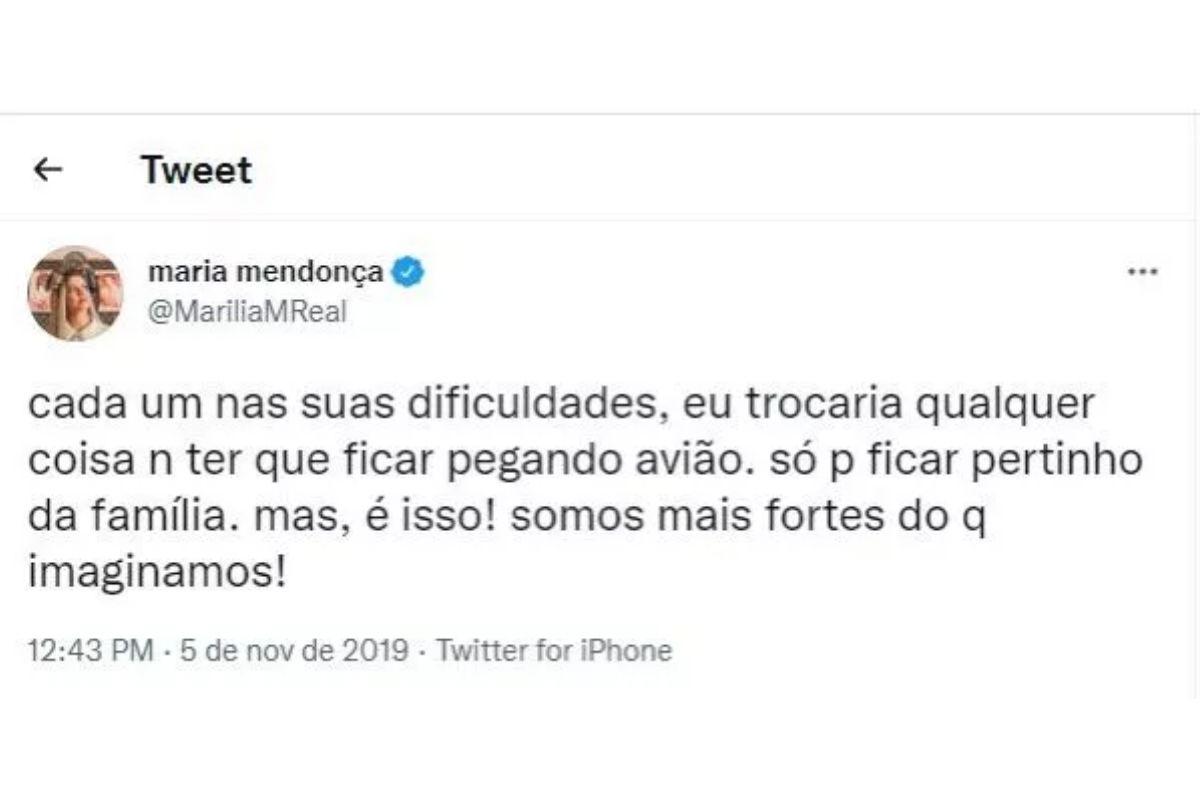Click the 12:43 PM timestamp
Image resolution: width=1200 pixels, height=800 pixels.
click(92, 651)
